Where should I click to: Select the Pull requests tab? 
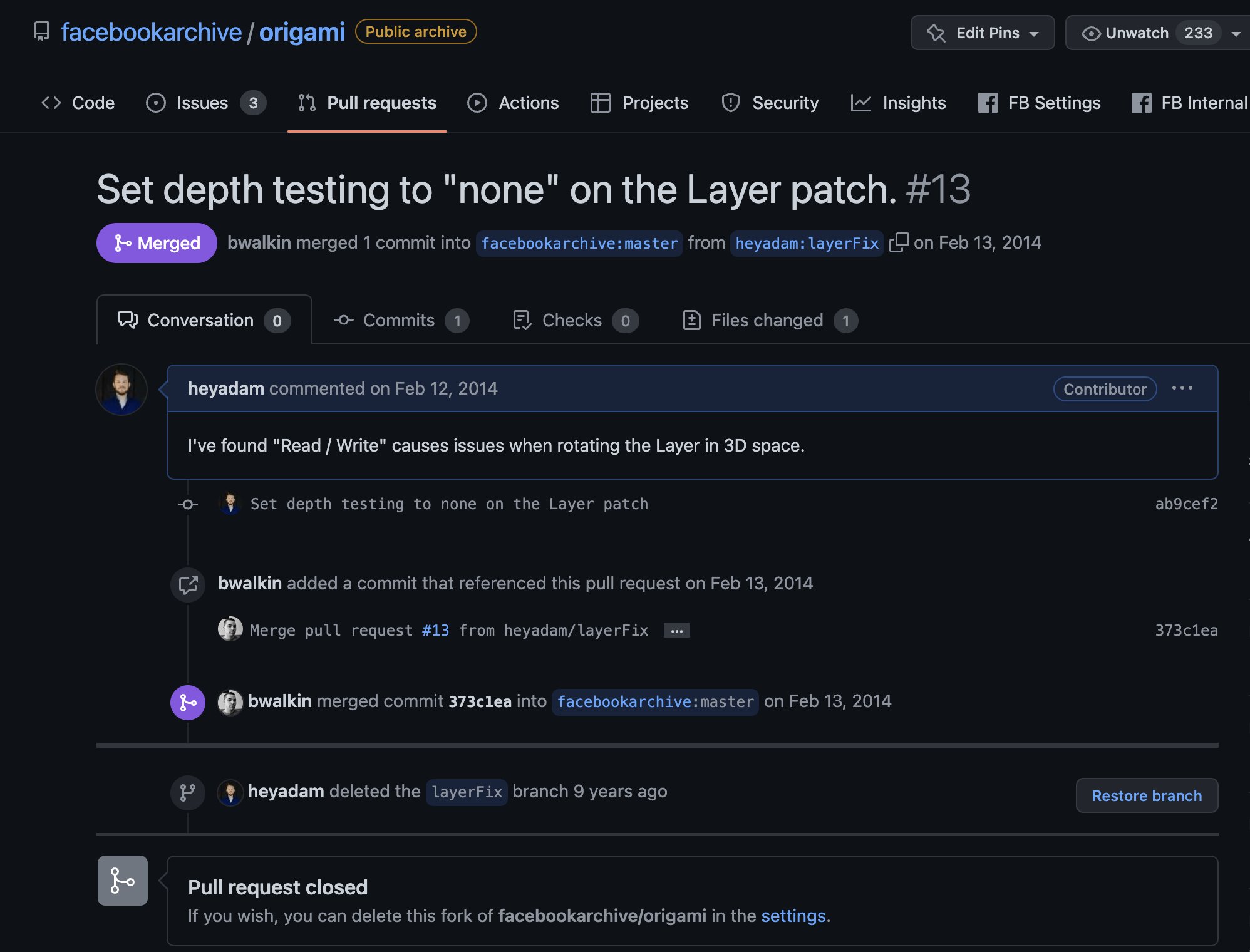click(x=367, y=103)
